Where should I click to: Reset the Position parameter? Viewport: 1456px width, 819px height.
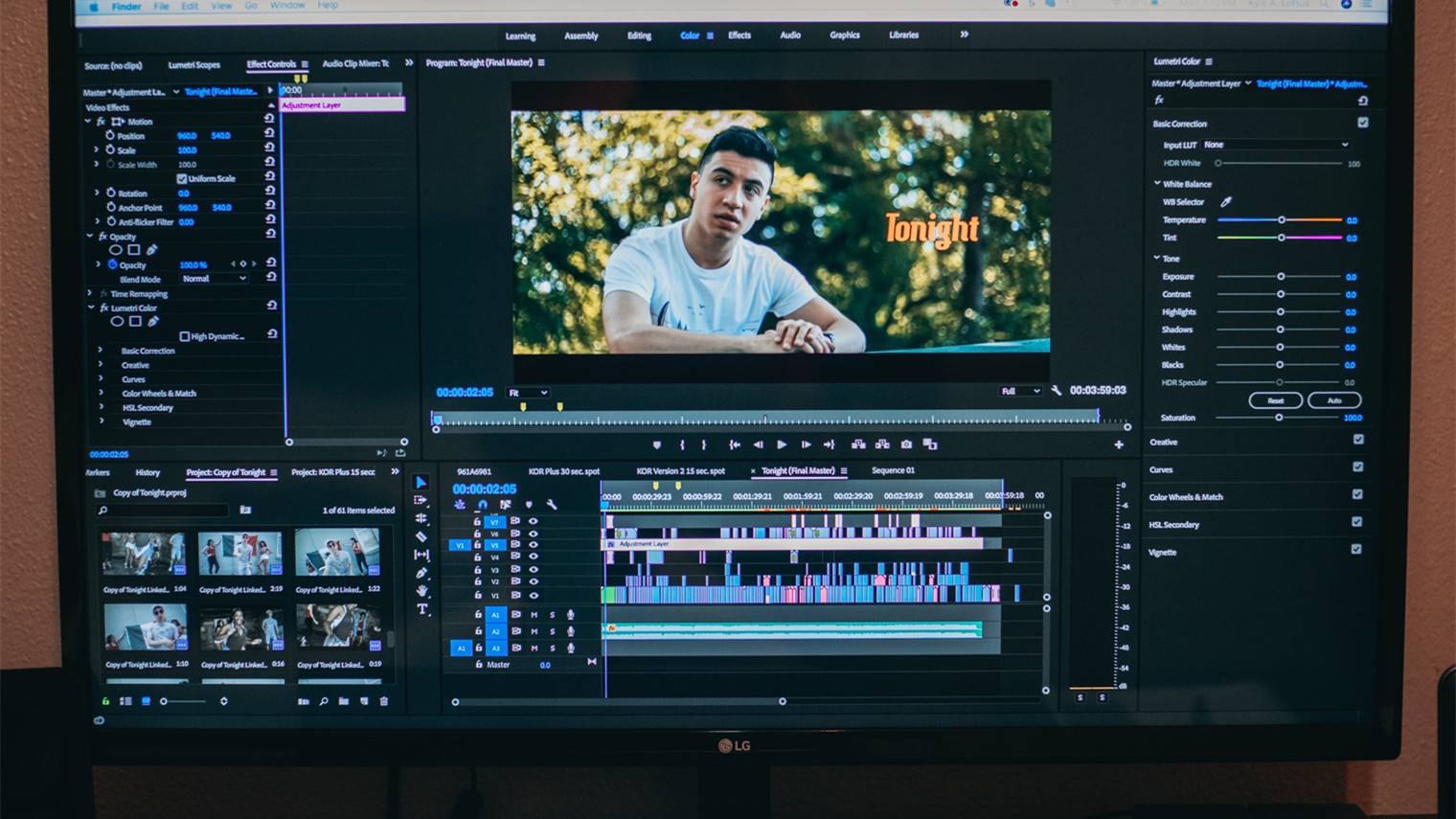(269, 134)
